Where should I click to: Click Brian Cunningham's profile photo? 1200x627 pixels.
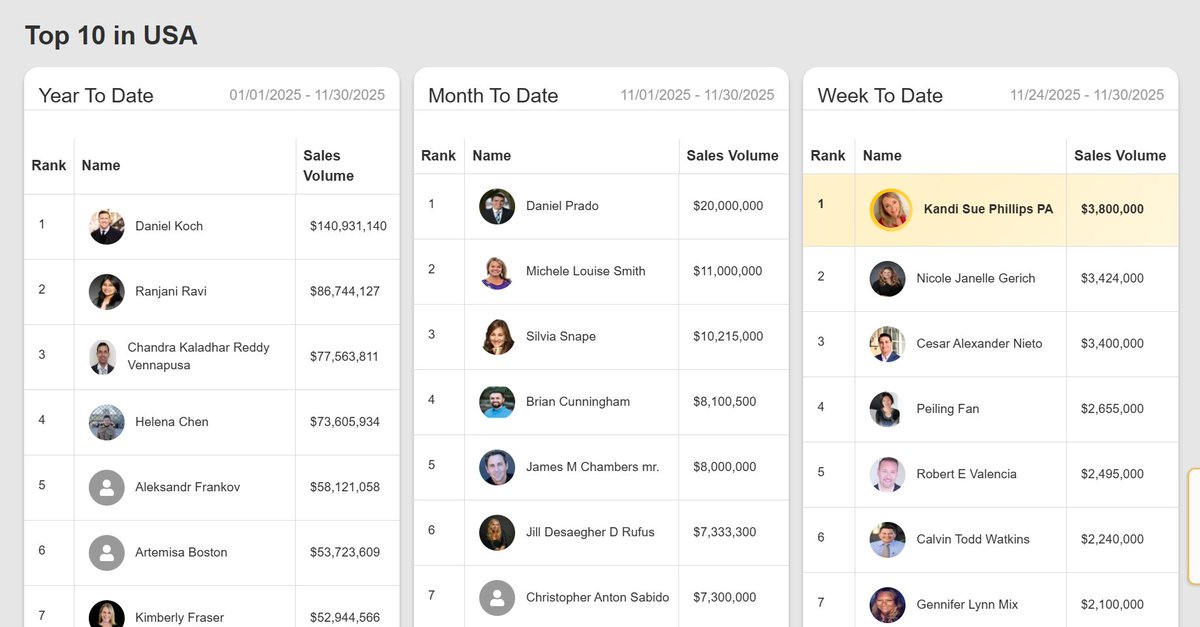pyautogui.click(x=497, y=402)
